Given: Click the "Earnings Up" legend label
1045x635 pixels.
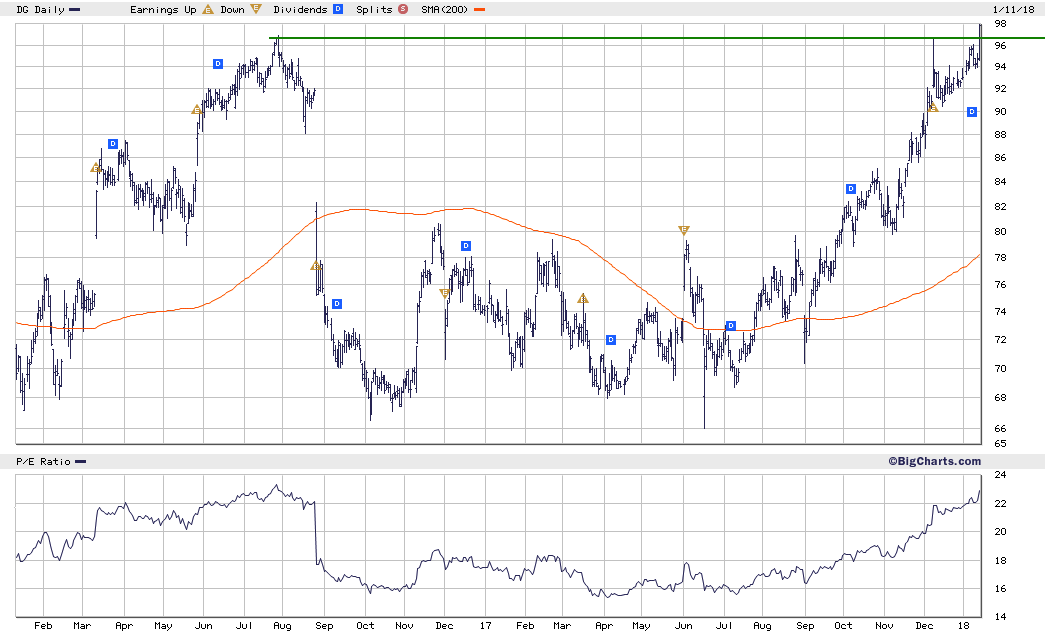Looking at the screenshot, I should [163, 9].
